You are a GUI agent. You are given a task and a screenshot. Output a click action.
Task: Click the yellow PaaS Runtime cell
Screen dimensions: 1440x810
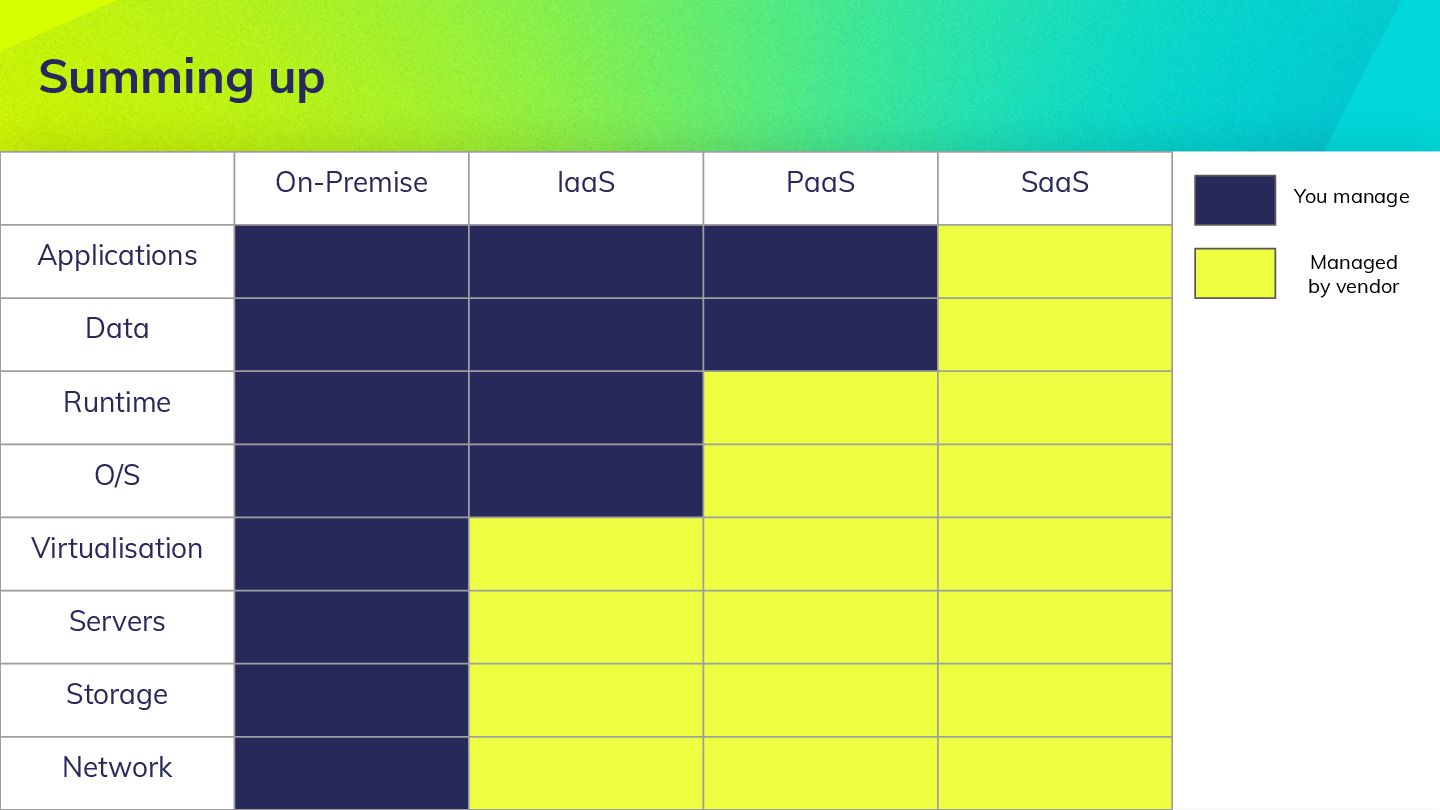[820, 407]
